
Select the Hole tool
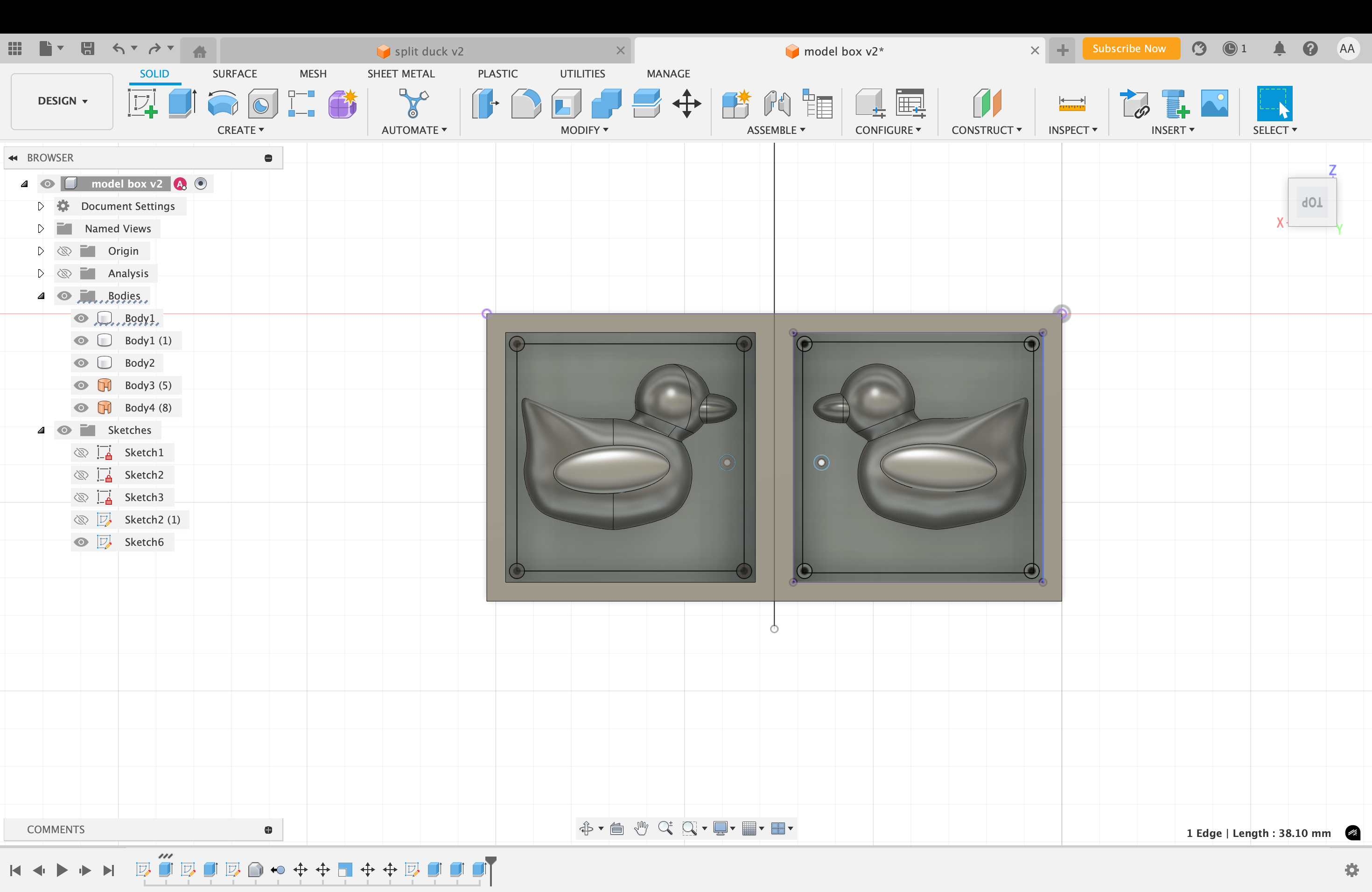pos(262,104)
